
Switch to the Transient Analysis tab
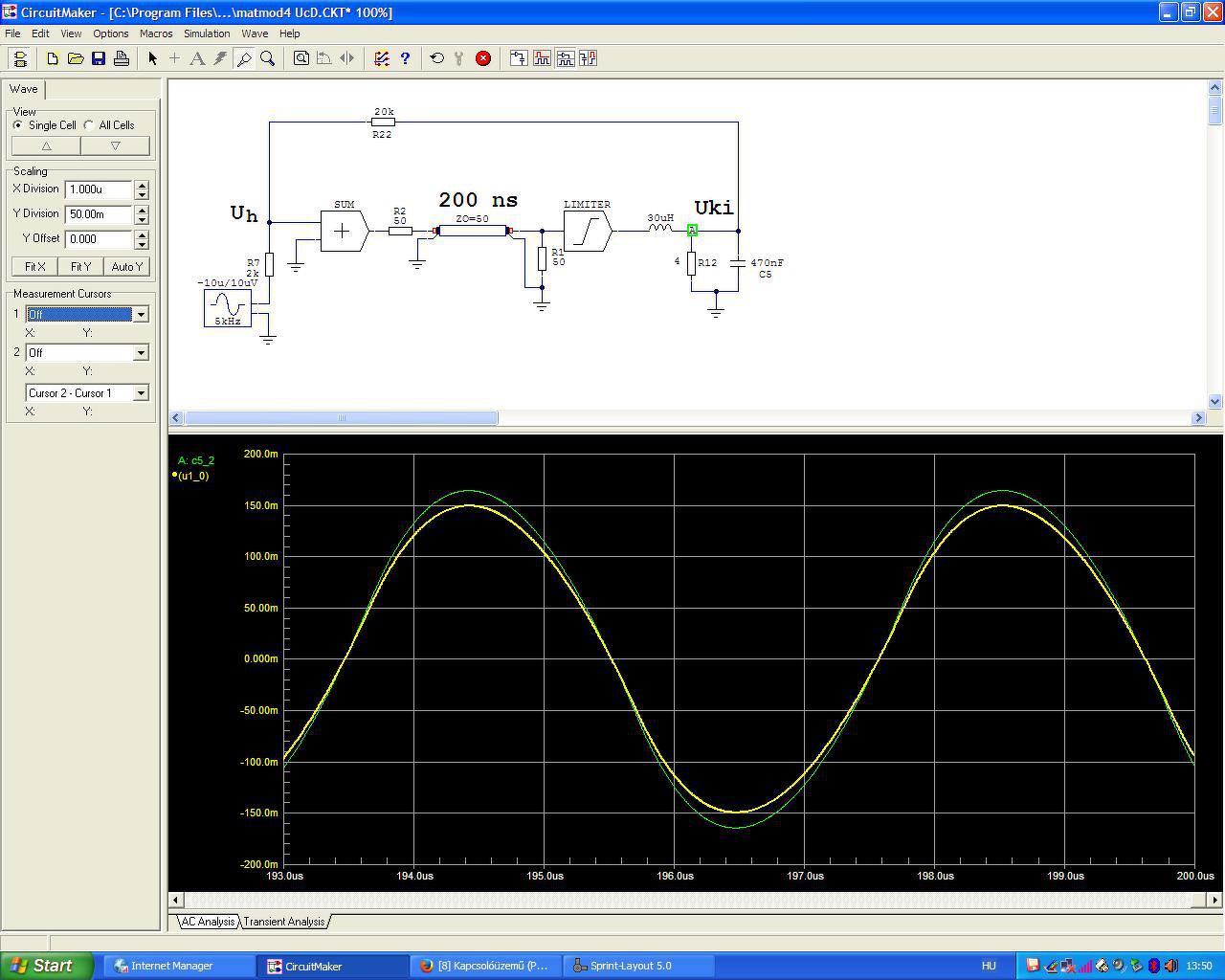pos(284,922)
